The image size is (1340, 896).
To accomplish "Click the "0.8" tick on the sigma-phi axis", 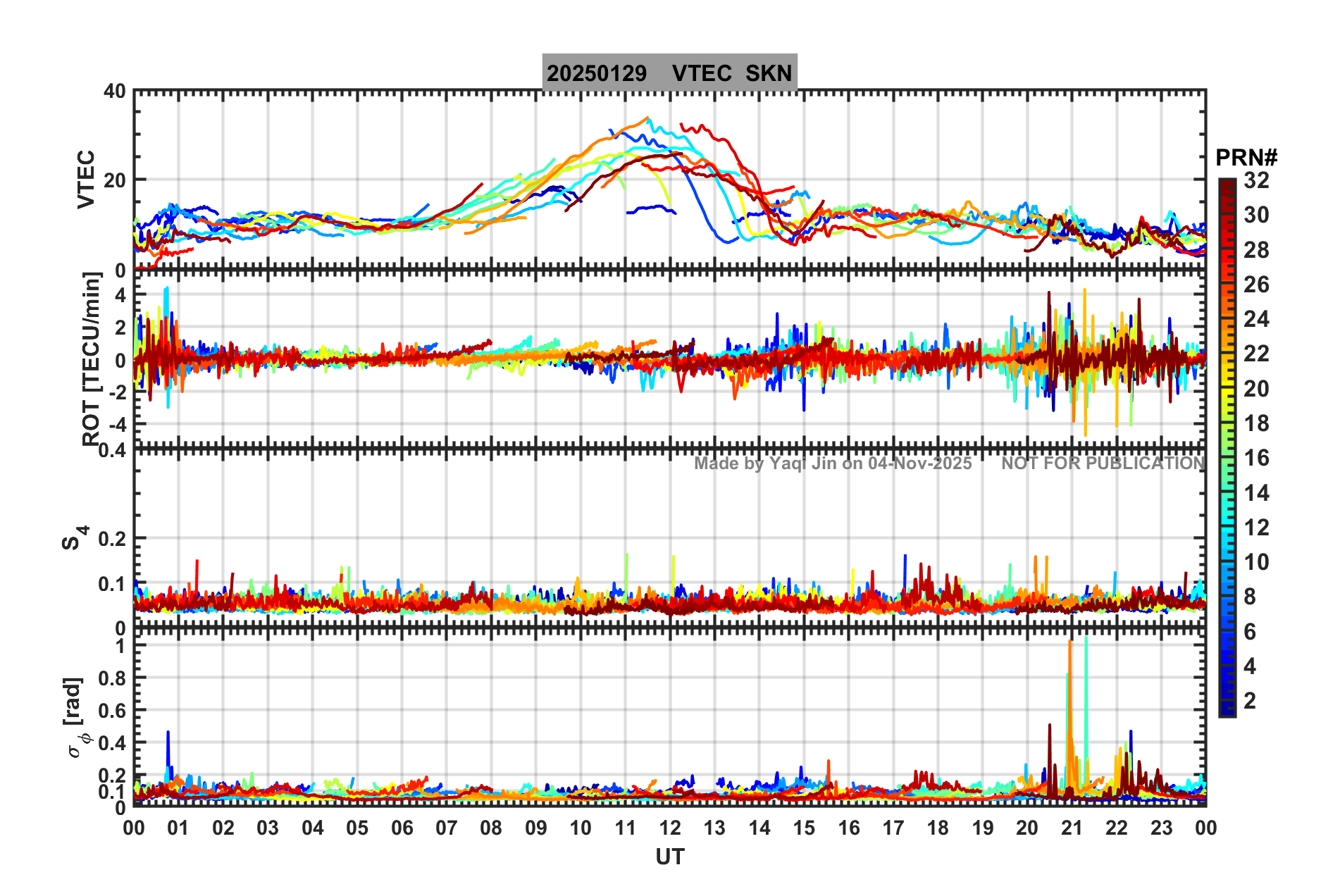I will pos(111,678).
